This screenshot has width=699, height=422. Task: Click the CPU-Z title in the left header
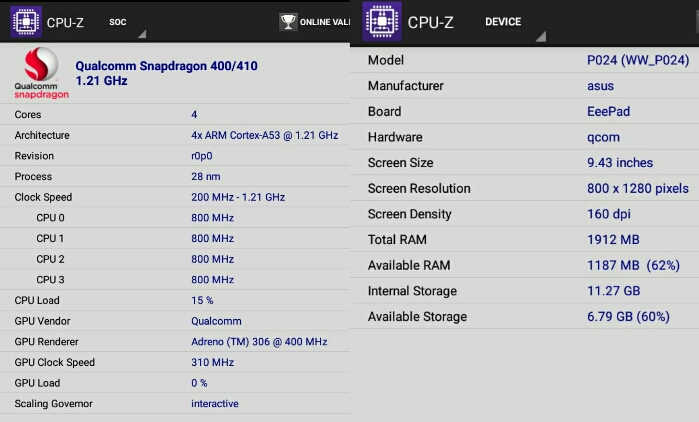point(65,23)
